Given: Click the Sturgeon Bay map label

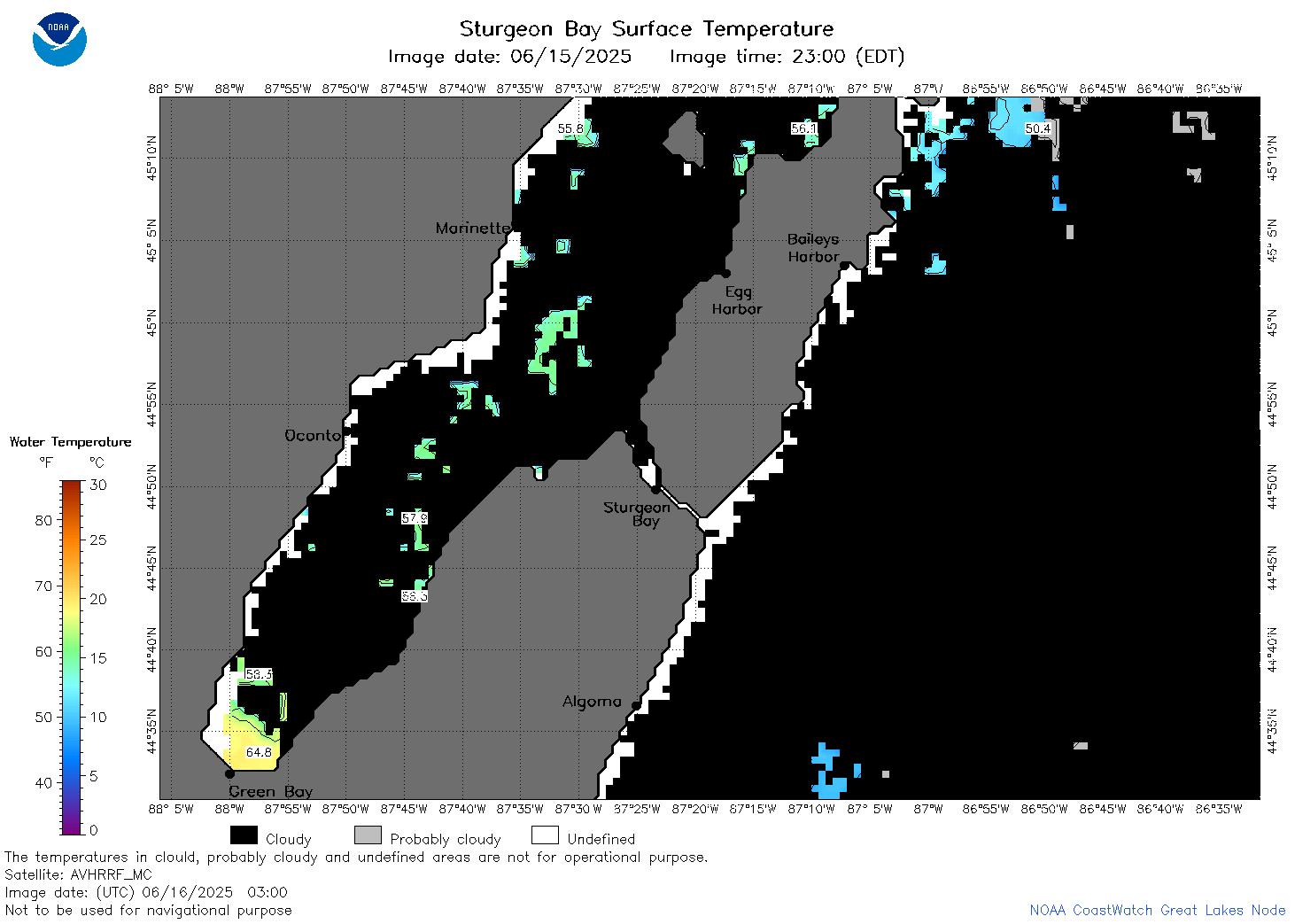Looking at the screenshot, I should [637, 514].
